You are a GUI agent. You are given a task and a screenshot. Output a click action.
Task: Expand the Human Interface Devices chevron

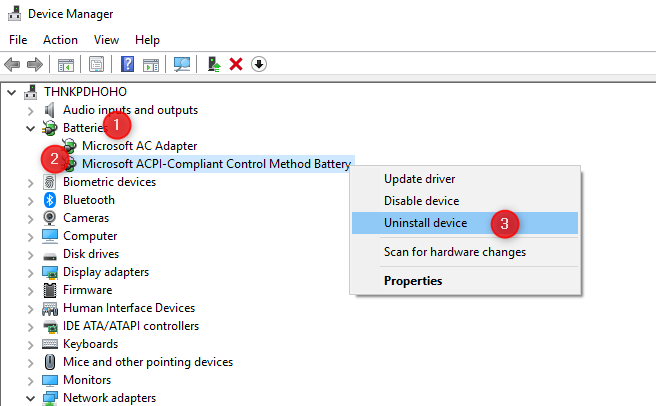click(x=31, y=309)
